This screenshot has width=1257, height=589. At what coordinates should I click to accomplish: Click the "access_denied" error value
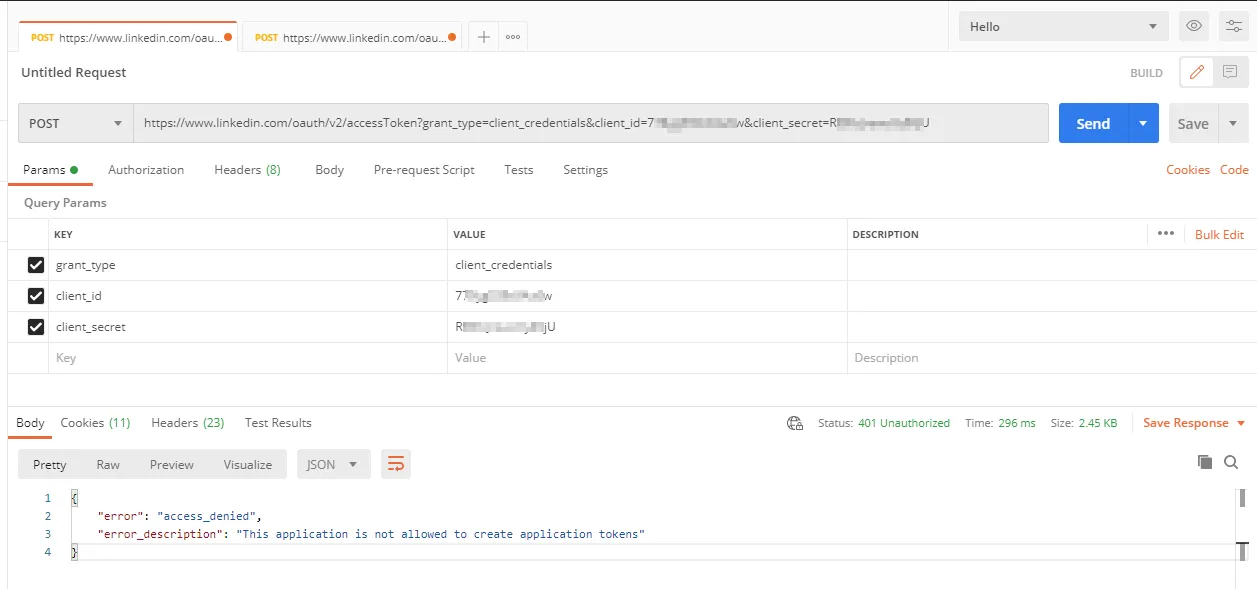[x=209, y=516]
